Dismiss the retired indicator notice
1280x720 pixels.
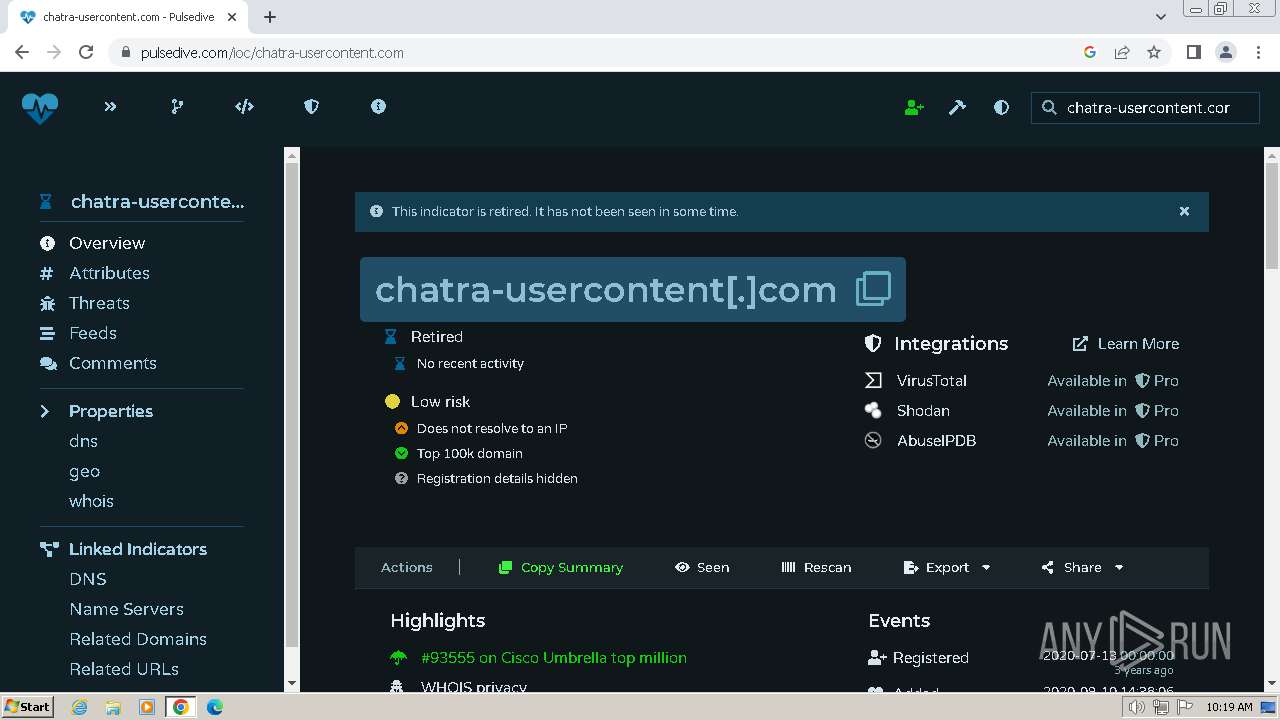coord(1184,211)
